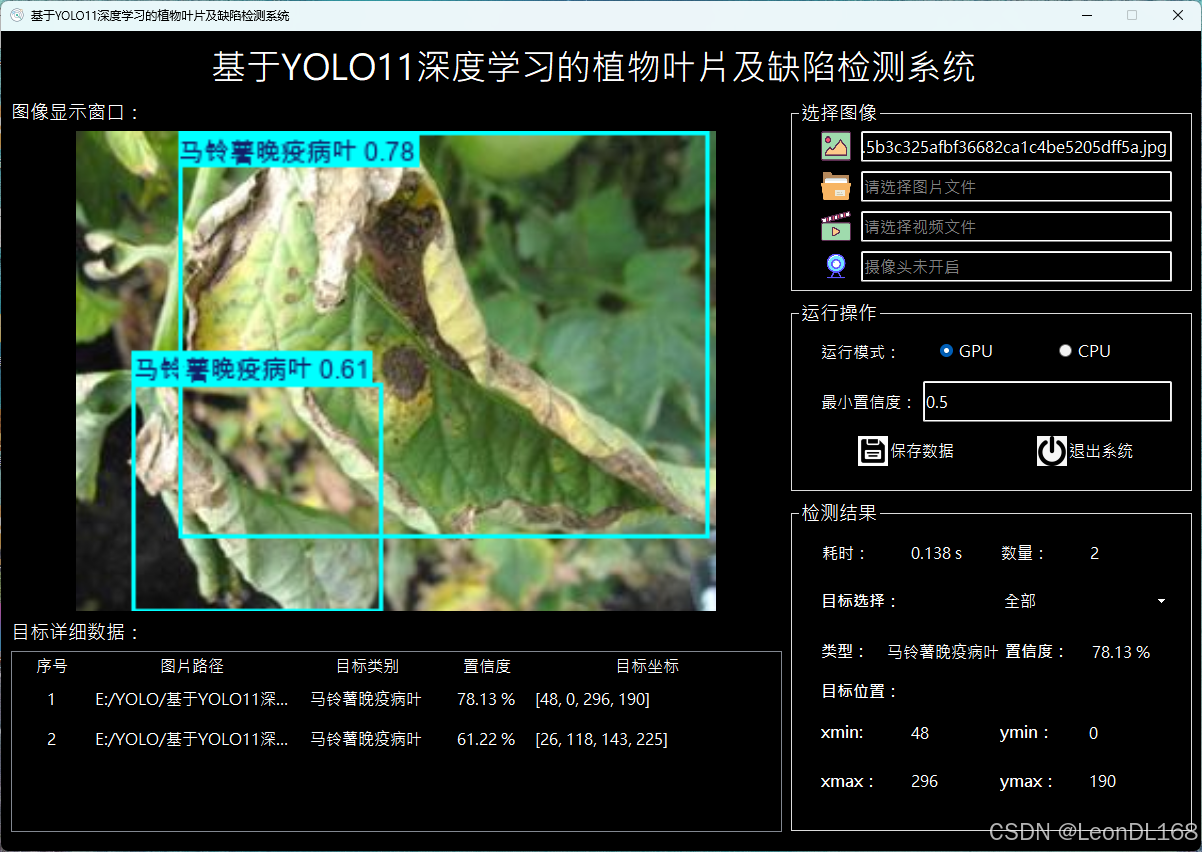Click the 保存数据 button
This screenshot has width=1202, height=852.
pos(906,451)
